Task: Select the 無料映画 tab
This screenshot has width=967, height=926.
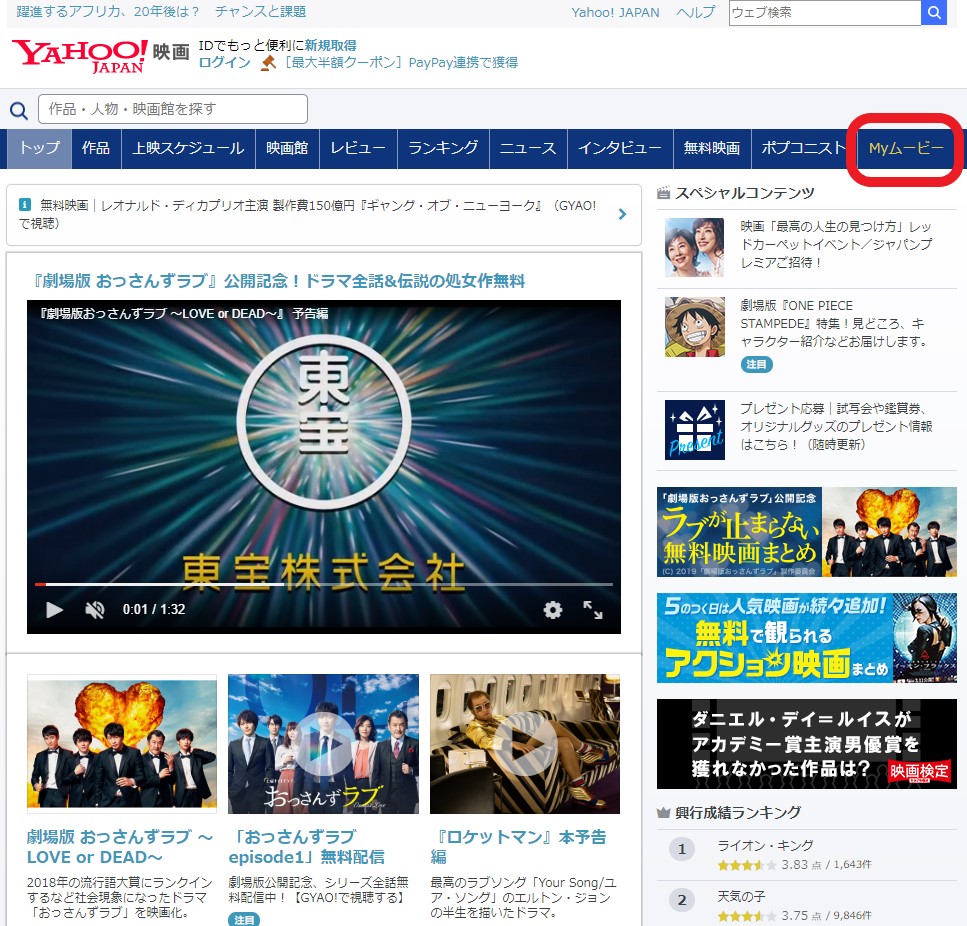Action: [712, 149]
